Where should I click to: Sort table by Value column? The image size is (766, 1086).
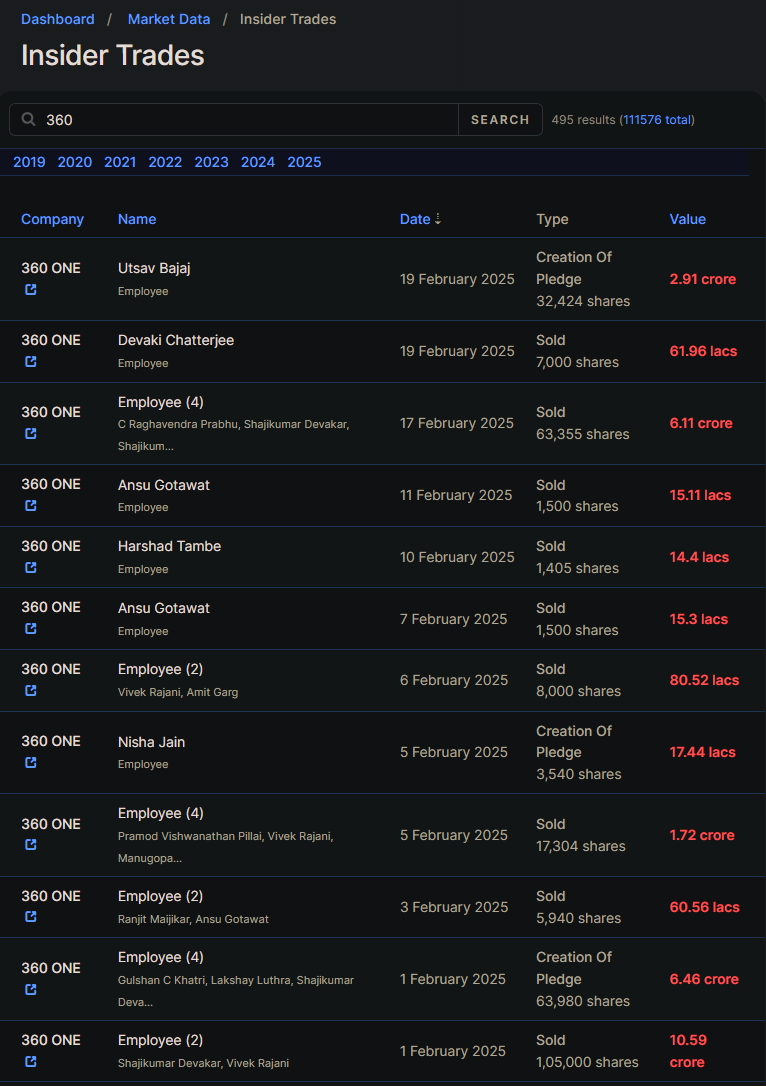(687, 219)
